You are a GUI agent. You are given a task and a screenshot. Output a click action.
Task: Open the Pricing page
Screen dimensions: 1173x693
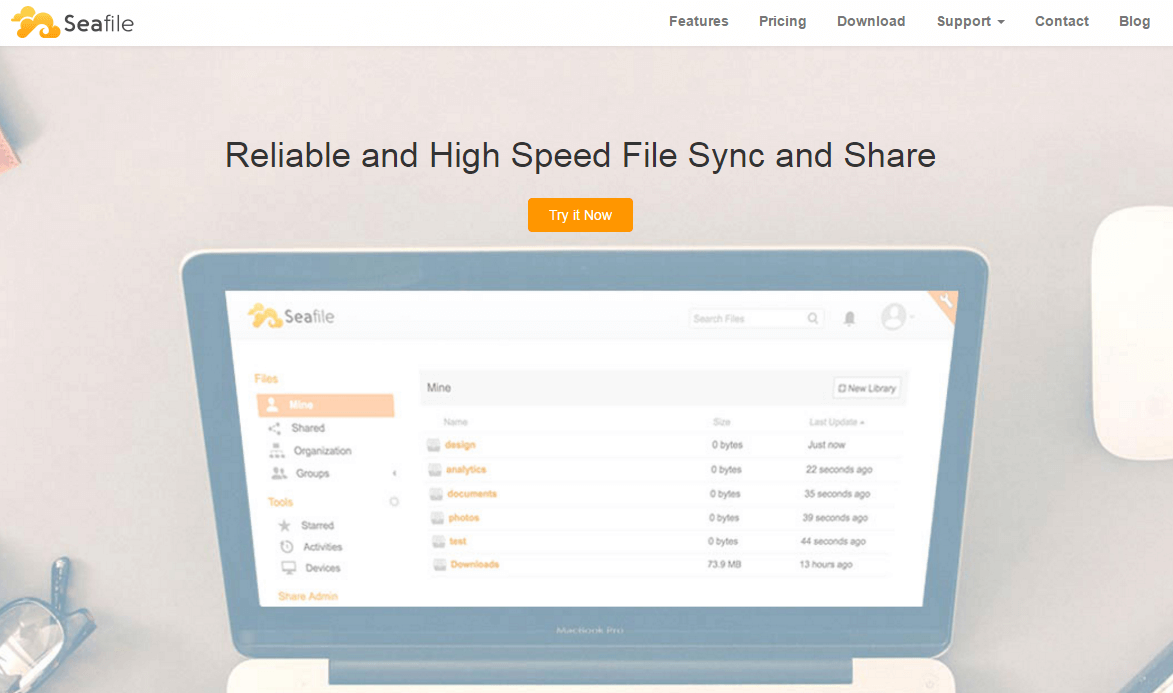pos(782,22)
